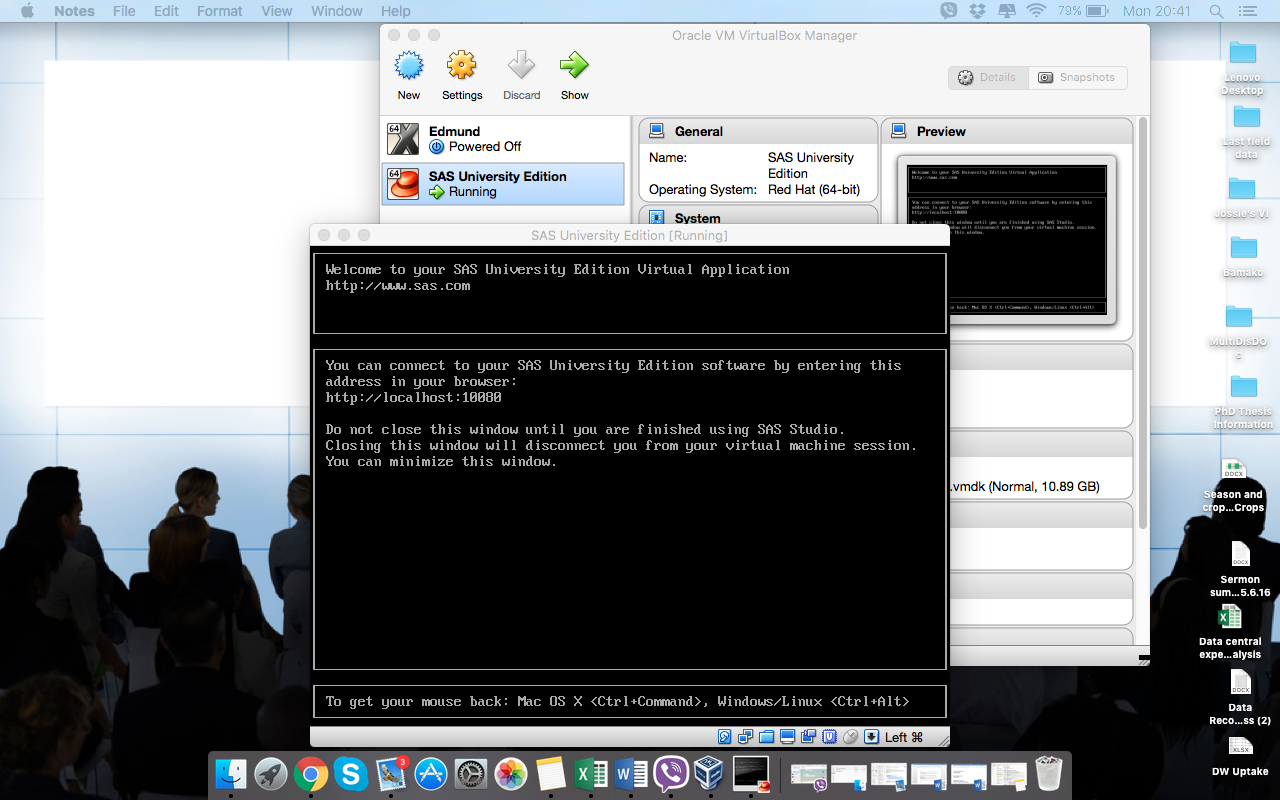Open the Format menu in the menu bar
1280x800 pixels.
coord(219,11)
